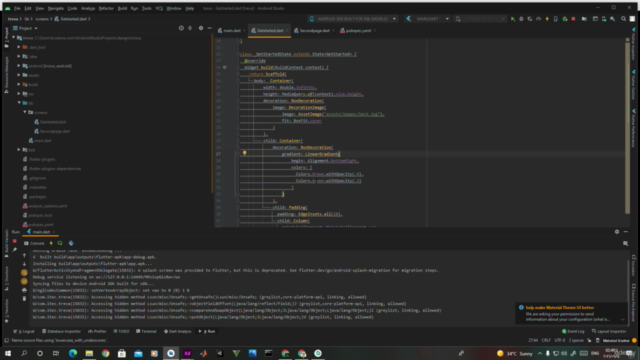This screenshot has width=640, height=360.
Task: Open the Refactor menu
Action: [106, 8]
